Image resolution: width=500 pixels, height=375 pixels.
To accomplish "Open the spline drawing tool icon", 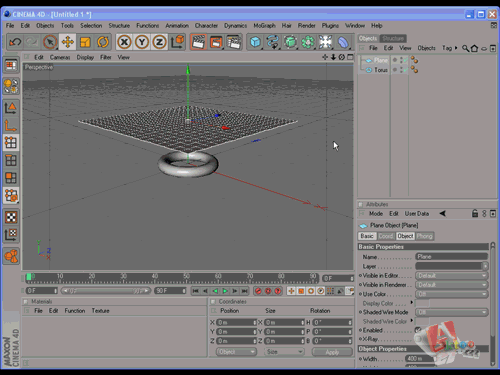I will pyautogui.click(x=273, y=42).
